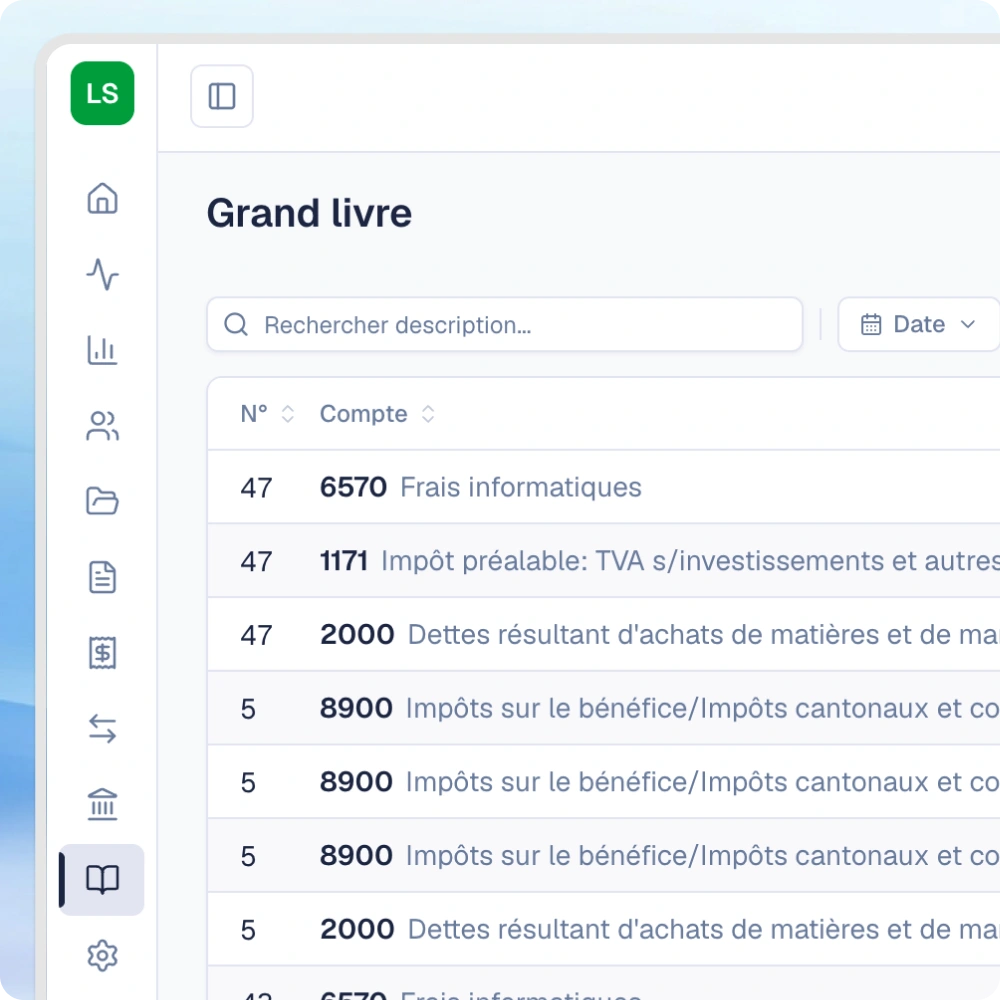The image size is (1000, 1000).
Task: Open the contacts users icon
Action: pyautogui.click(x=102, y=426)
